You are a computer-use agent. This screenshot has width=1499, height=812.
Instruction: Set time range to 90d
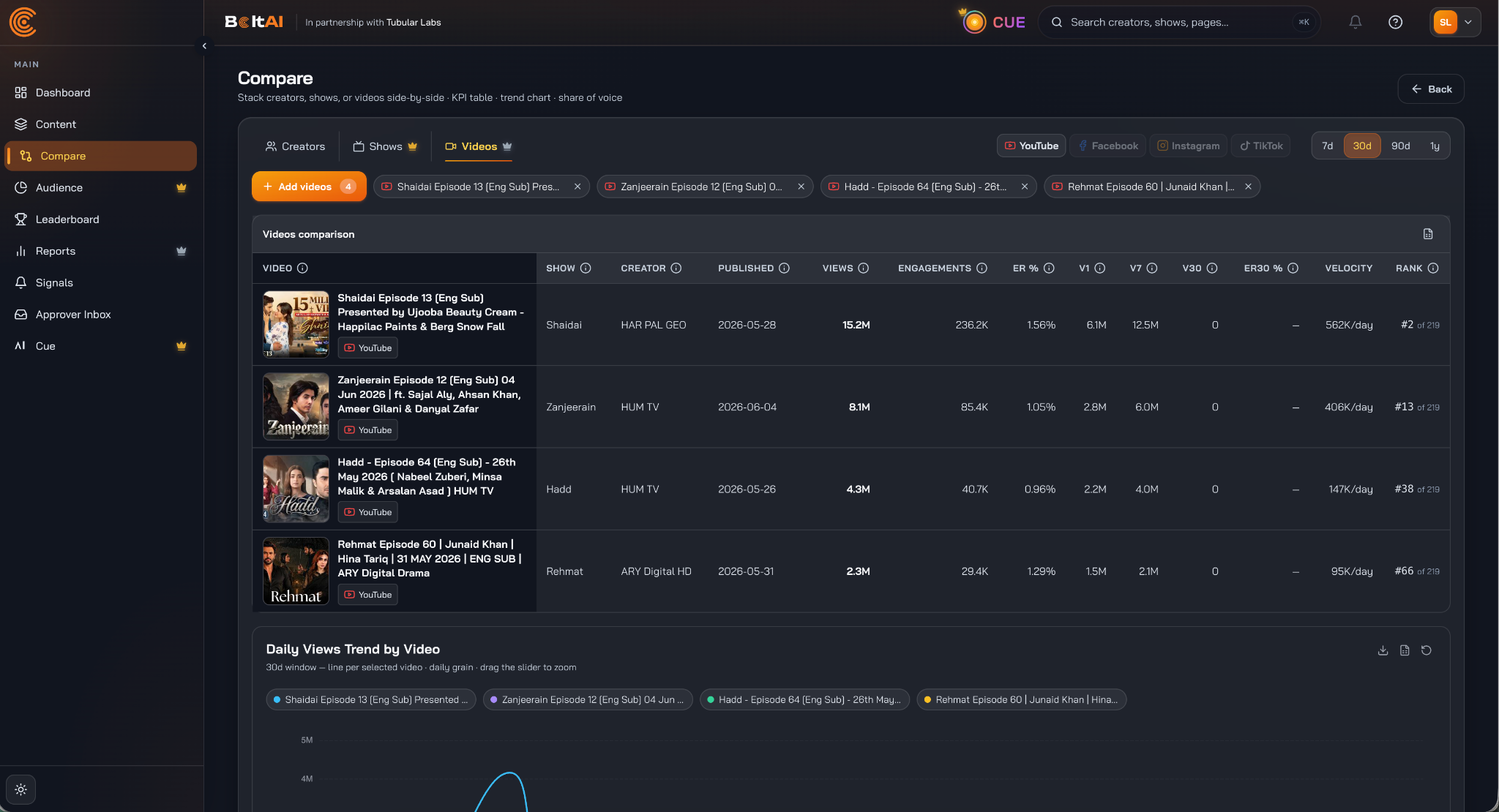click(1400, 146)
